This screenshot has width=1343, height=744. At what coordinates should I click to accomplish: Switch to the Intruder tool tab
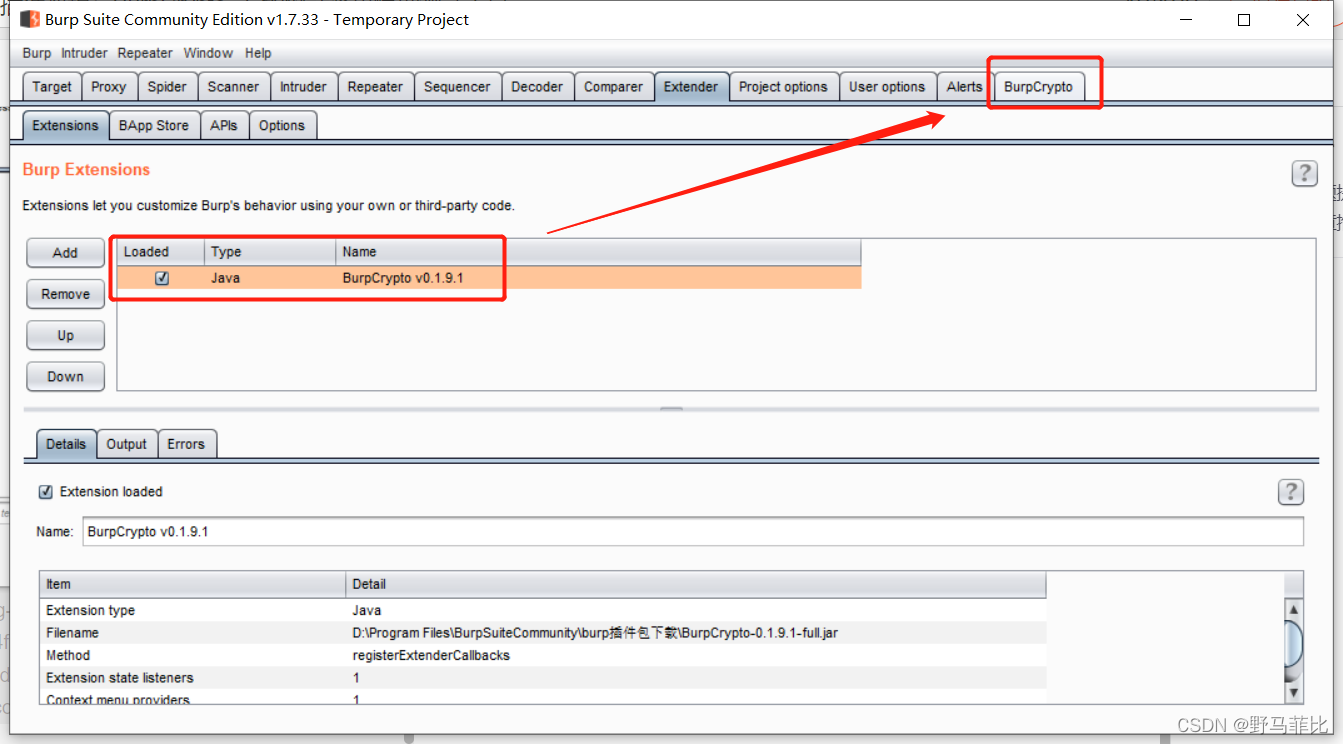coord(303,87)
